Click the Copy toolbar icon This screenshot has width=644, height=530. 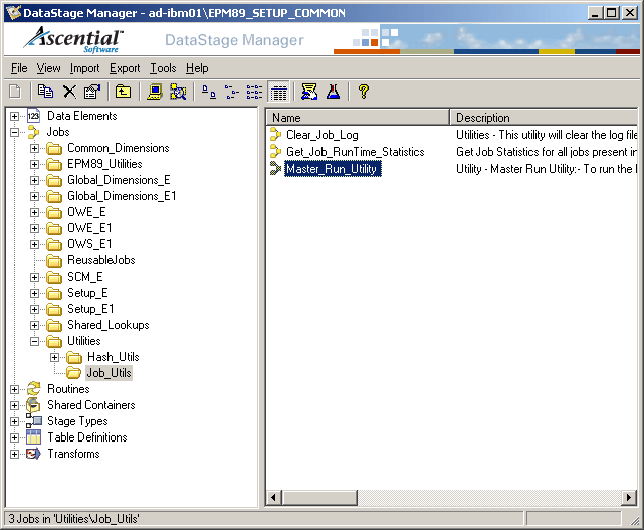pos(45,91)
